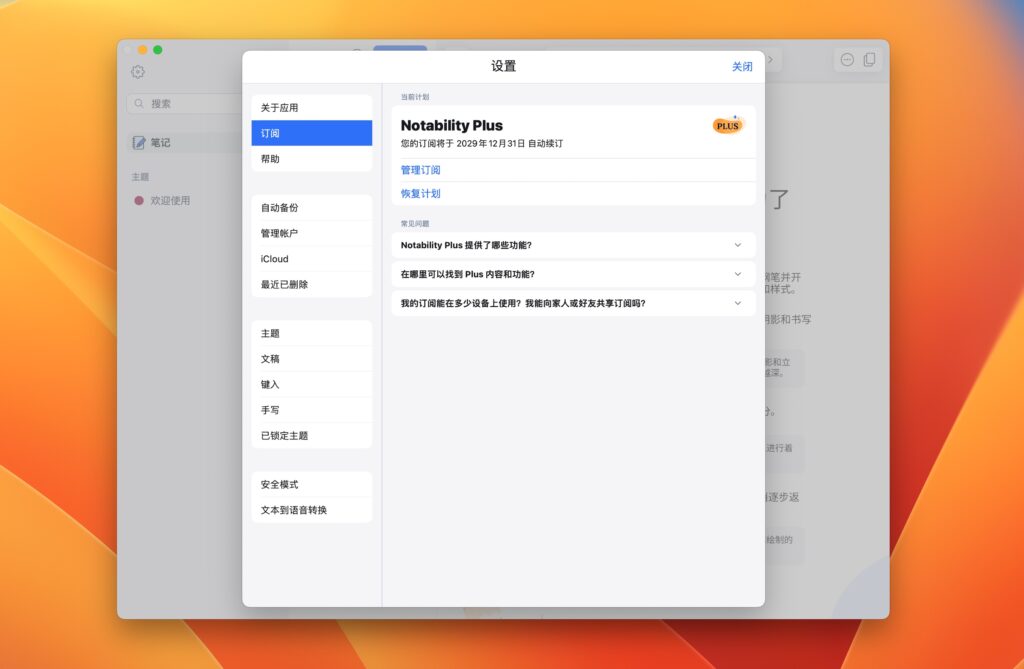Viewport: 1024px width, 669px height.
Task: Click the page-copy icon in the top toolbar
Action: click(867, 59)
